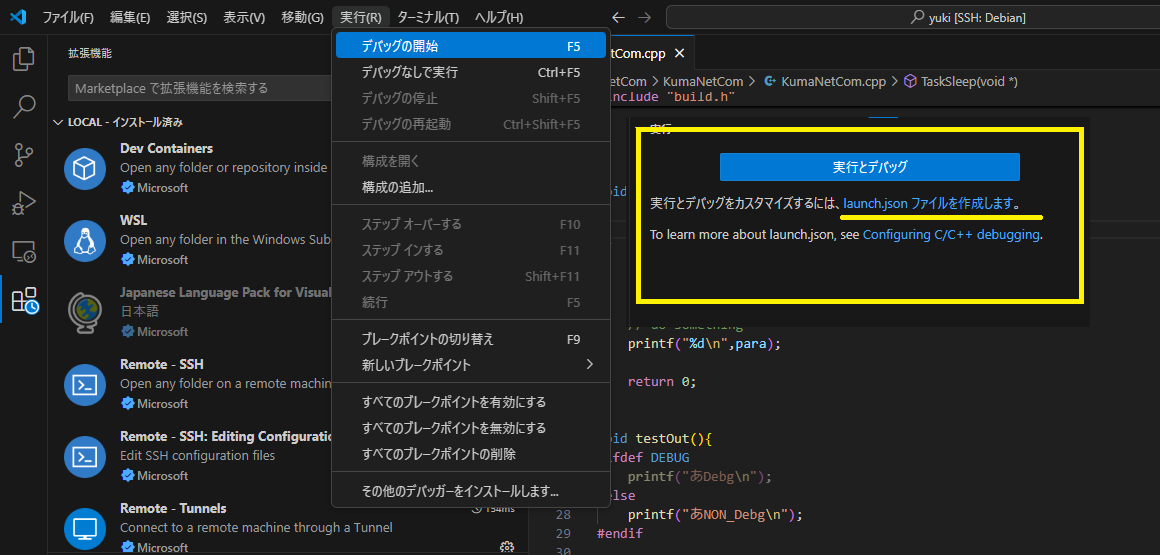Click the launch.json ファイルを作成します link
1160x555 pixels.
[928, 203]
